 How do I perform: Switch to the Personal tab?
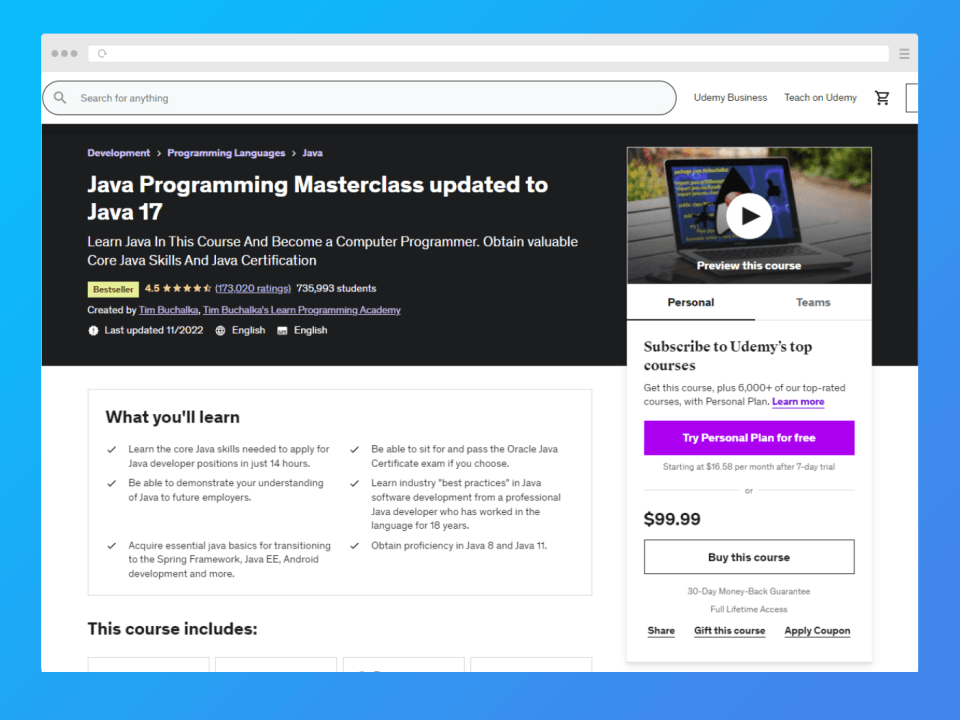click(x=691, y=302)
